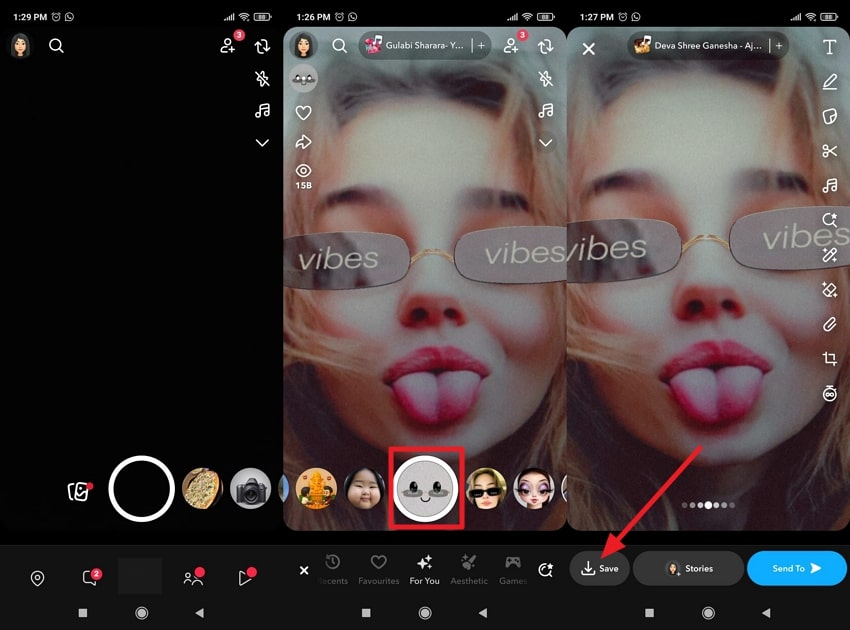Image resolution: width=850 pixels, height=630 pixels.
Task: Select the scissors cutout tool
Action: point(829,151)
